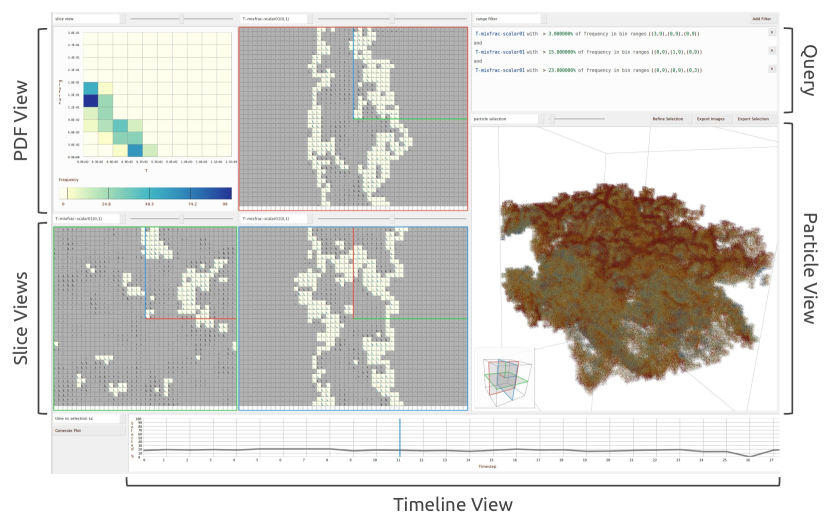This screenshot has height=522, width=830.
Task: Click the Add Filter button
Action: [762, 18]
